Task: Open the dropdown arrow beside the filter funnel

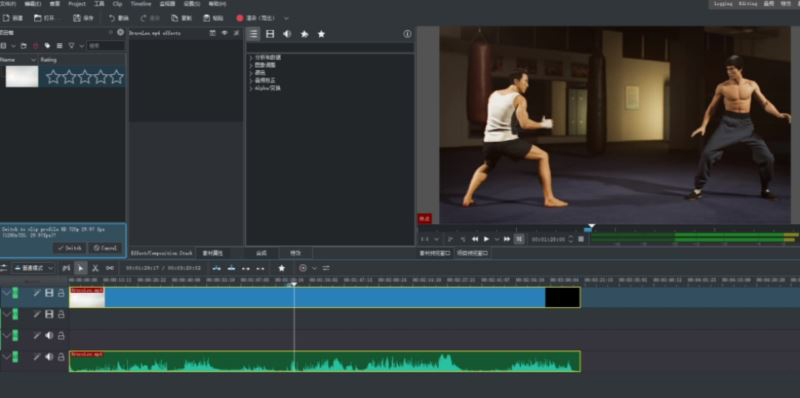Action: point(81,46)
